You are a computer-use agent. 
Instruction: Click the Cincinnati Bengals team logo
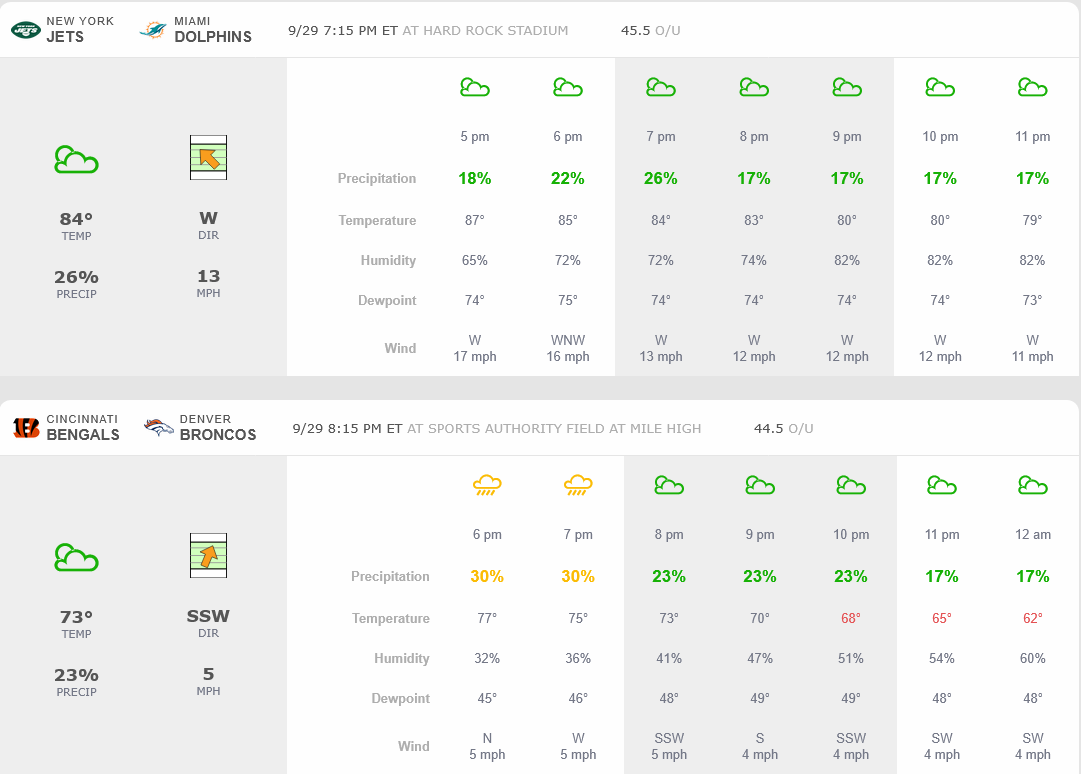(x=26, y=428)
